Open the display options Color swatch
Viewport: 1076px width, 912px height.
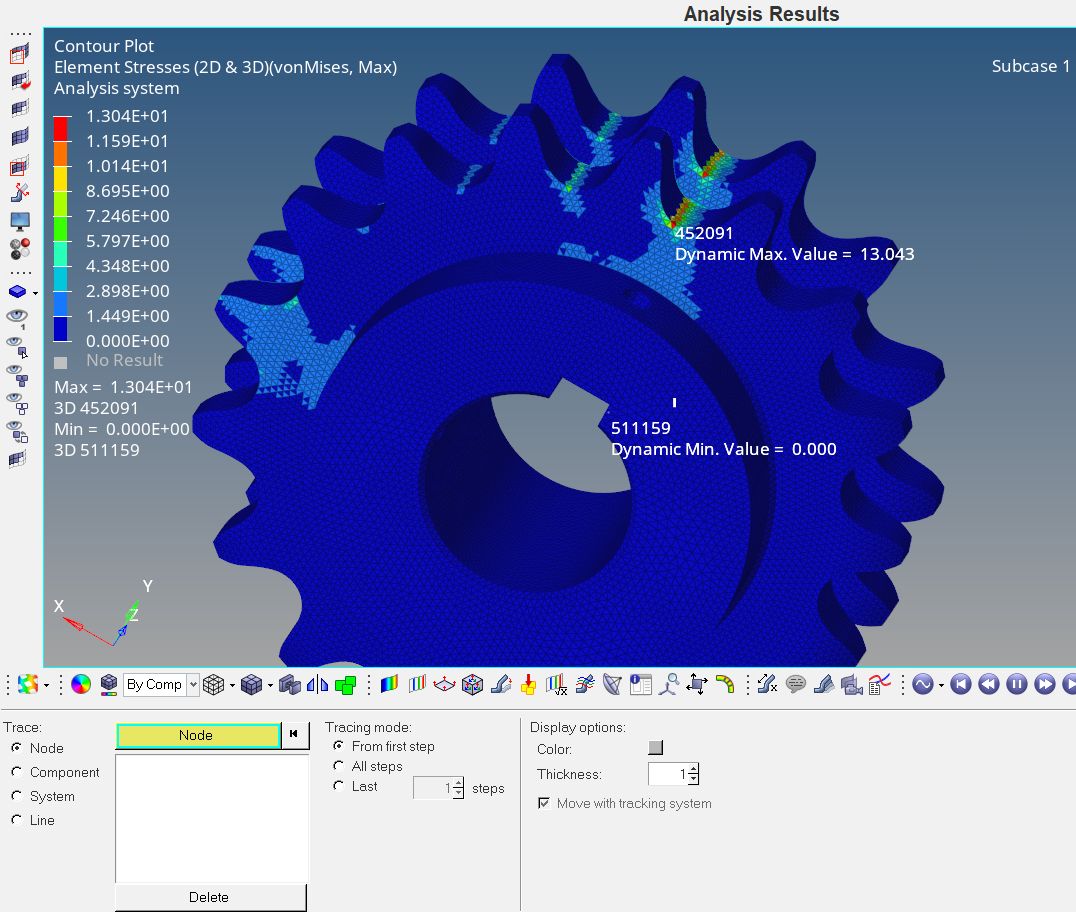[656, 748]
